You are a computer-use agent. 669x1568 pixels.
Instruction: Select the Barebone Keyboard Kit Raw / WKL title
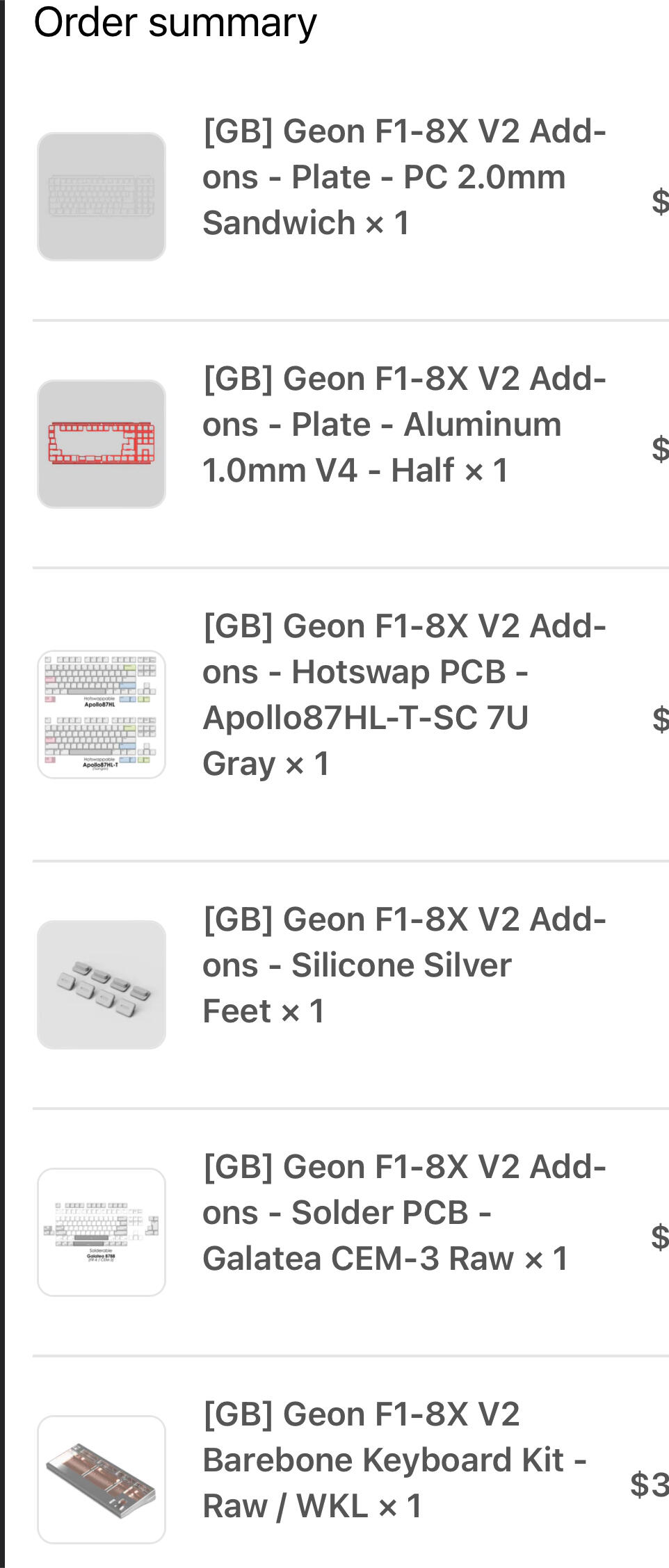[x=394, y=1460]
